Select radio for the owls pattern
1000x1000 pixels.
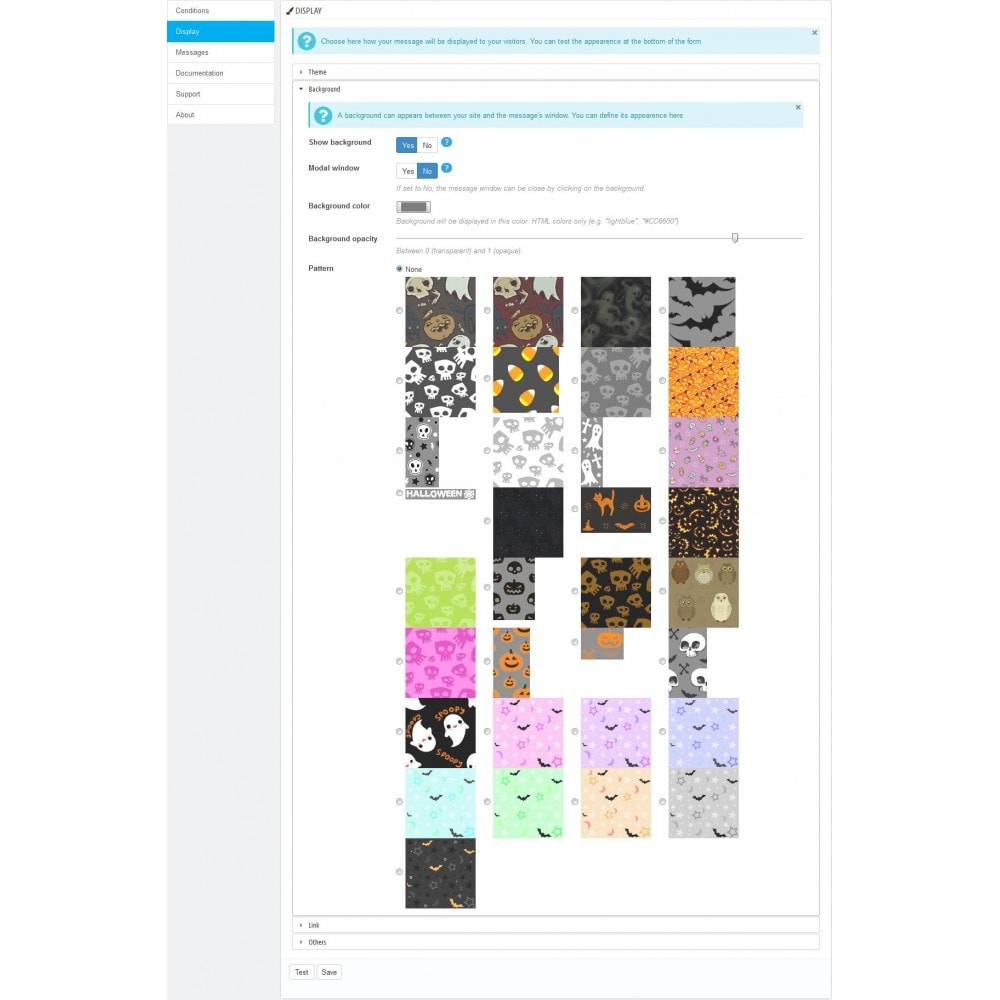pyautogui.click(x=663, y=591)
